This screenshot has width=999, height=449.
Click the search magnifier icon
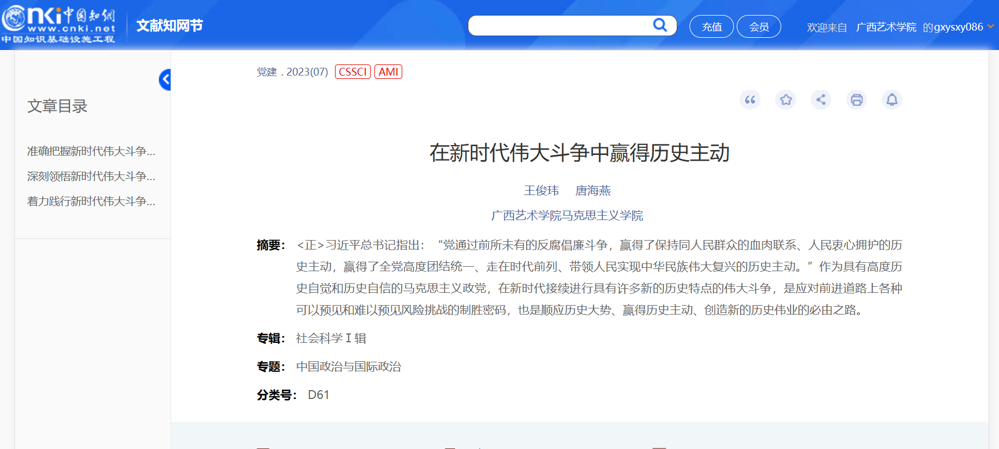pyautogui.click(x=660, y=25)
